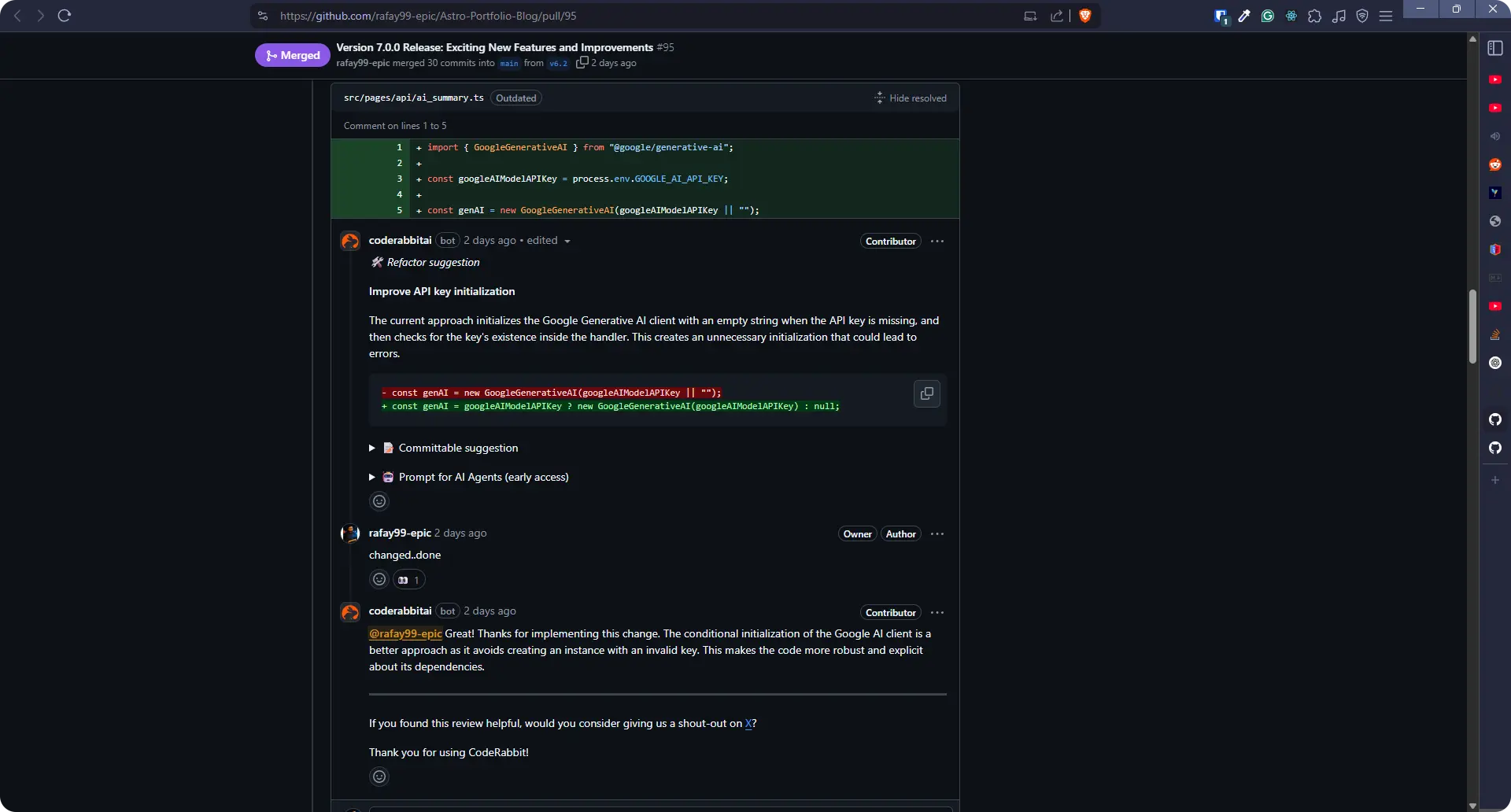Click the Outdated label
The image size is (1511, 812).
[x=516, y=98]
